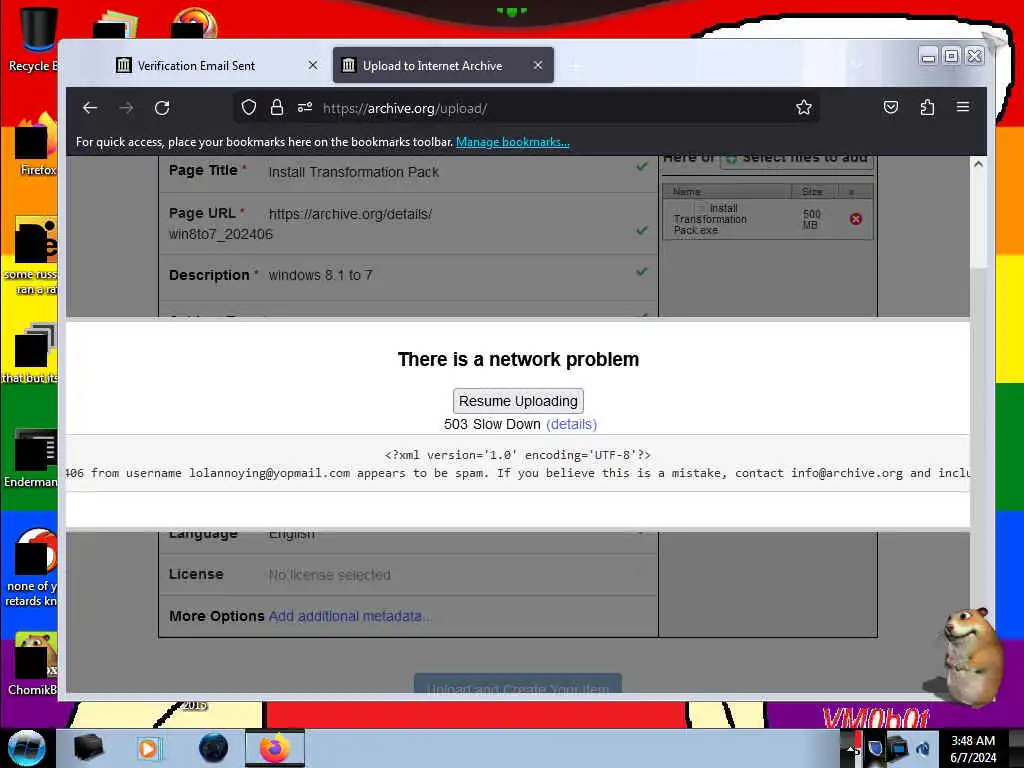Open the ChomikBox desktop icon
This screenshot has height=768, width=1024.
tap(33, 665)
